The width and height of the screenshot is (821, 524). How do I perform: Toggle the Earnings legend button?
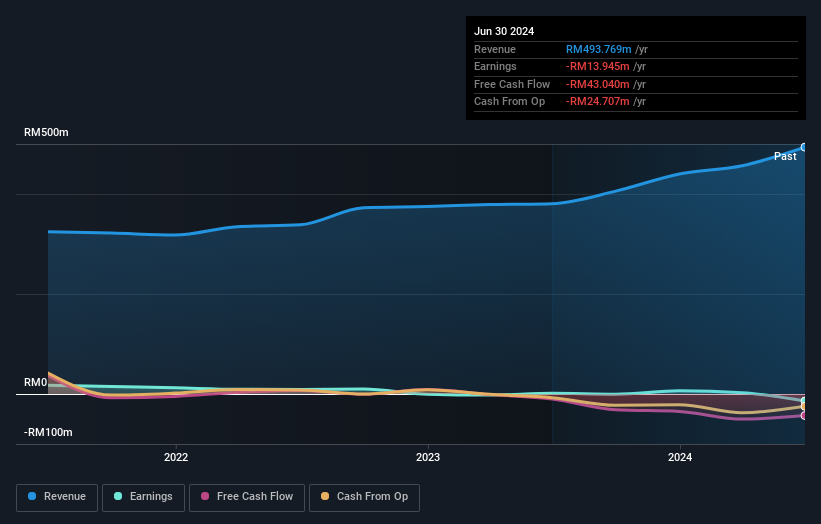point(143,497)
